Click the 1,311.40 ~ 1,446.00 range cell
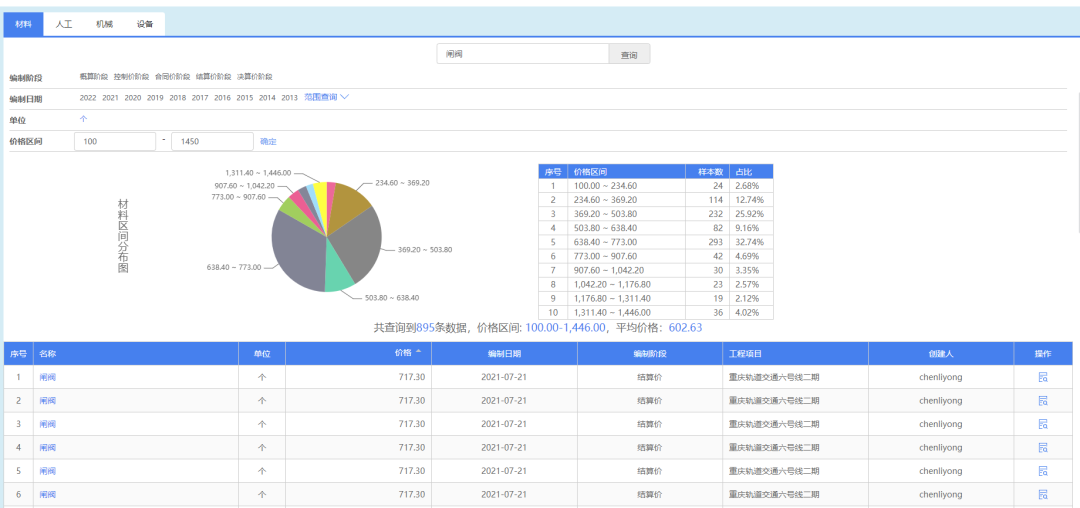This screenshot has width=1080, height=508. pos(626,313)
